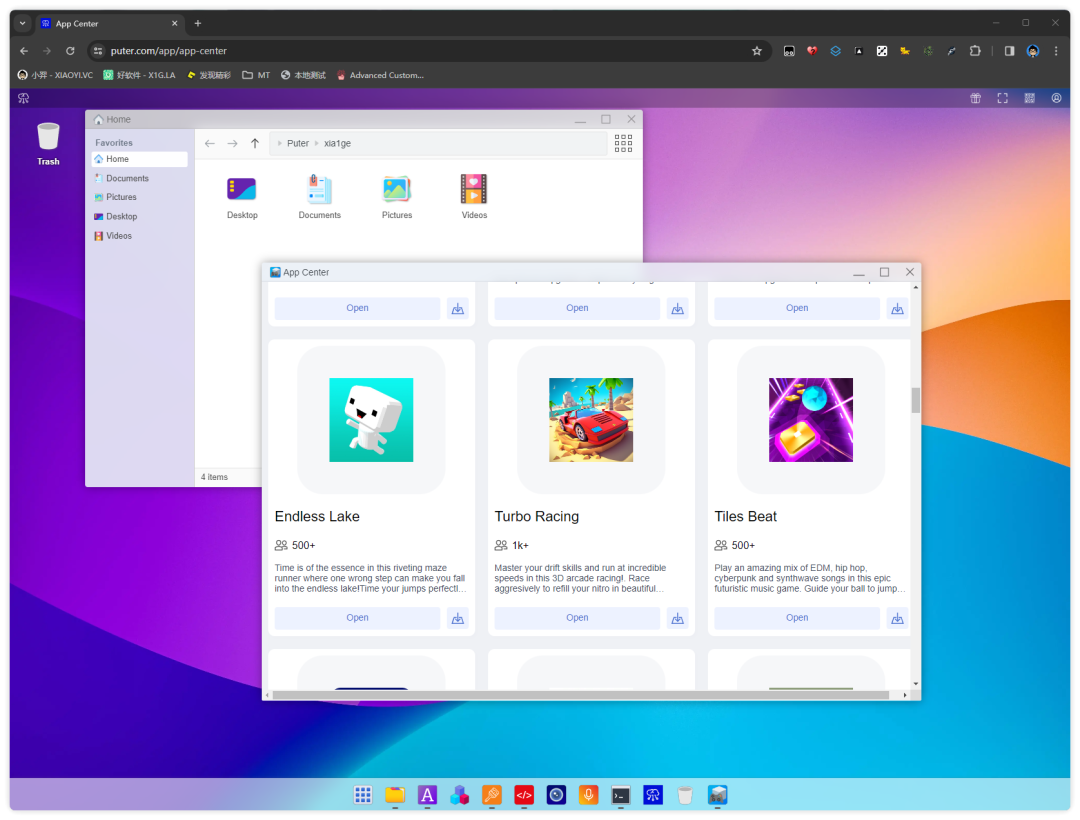Click the Tiles Beat app thumbnail
The height and width of the screenshot is (820, 1080).
tap(811, 420)
